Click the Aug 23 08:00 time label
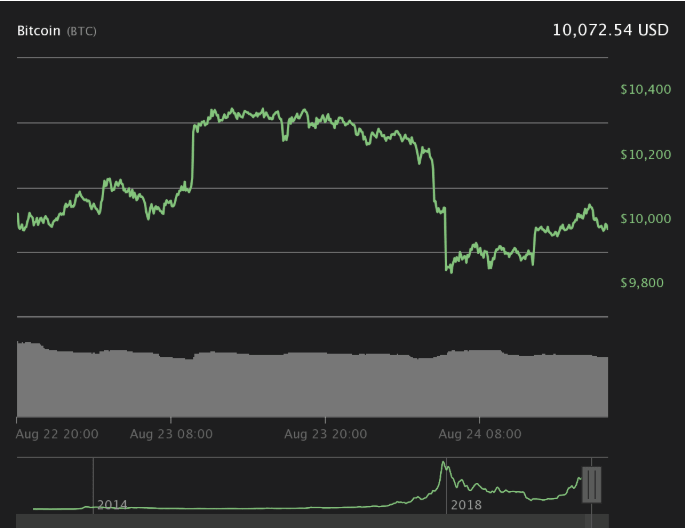This screenshot has height=528, width=685. point(171,434)
